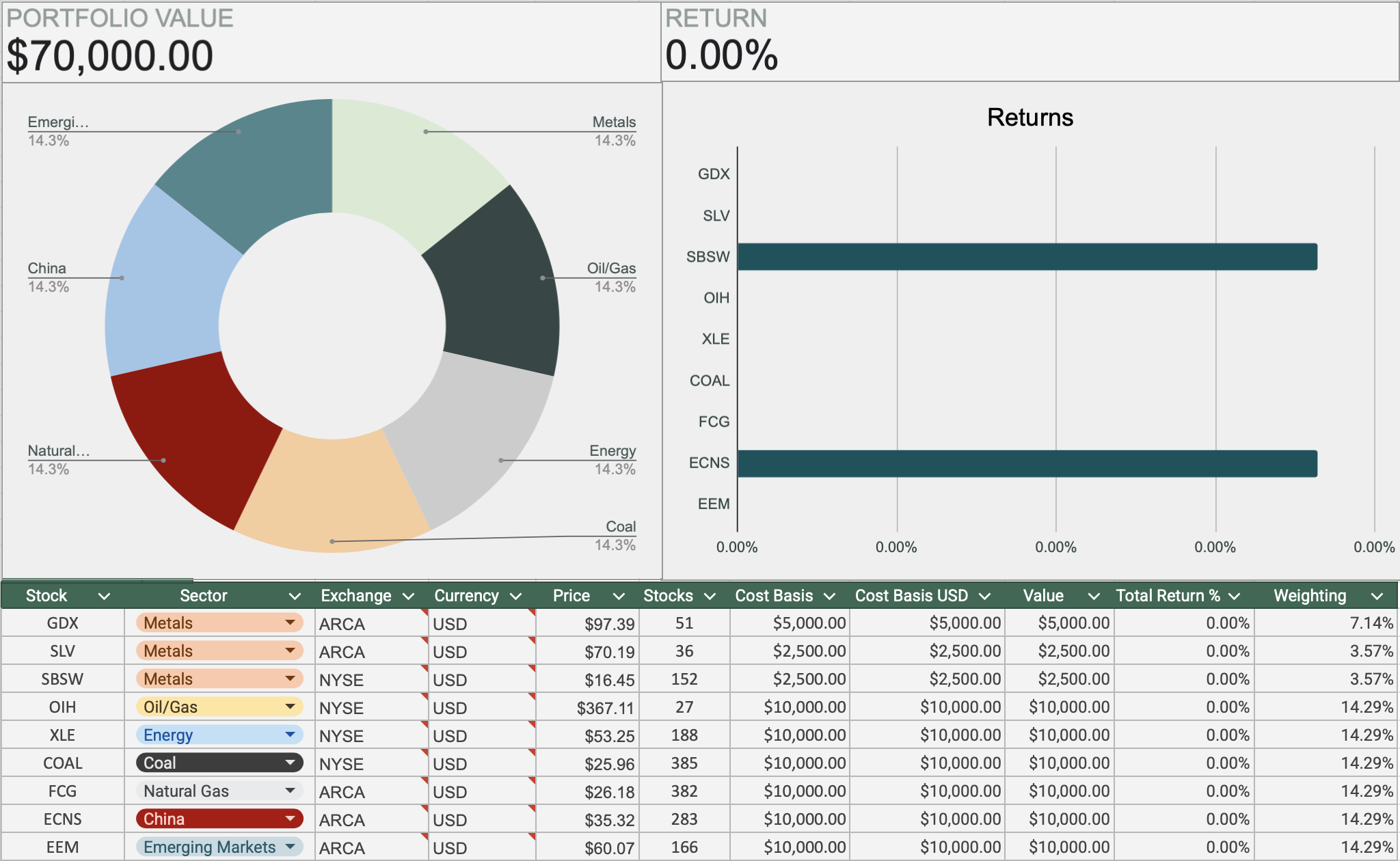Select the SBSW bar in Returns chart
Viewport: 1400px width, 861px height.
pos(1027,257)
